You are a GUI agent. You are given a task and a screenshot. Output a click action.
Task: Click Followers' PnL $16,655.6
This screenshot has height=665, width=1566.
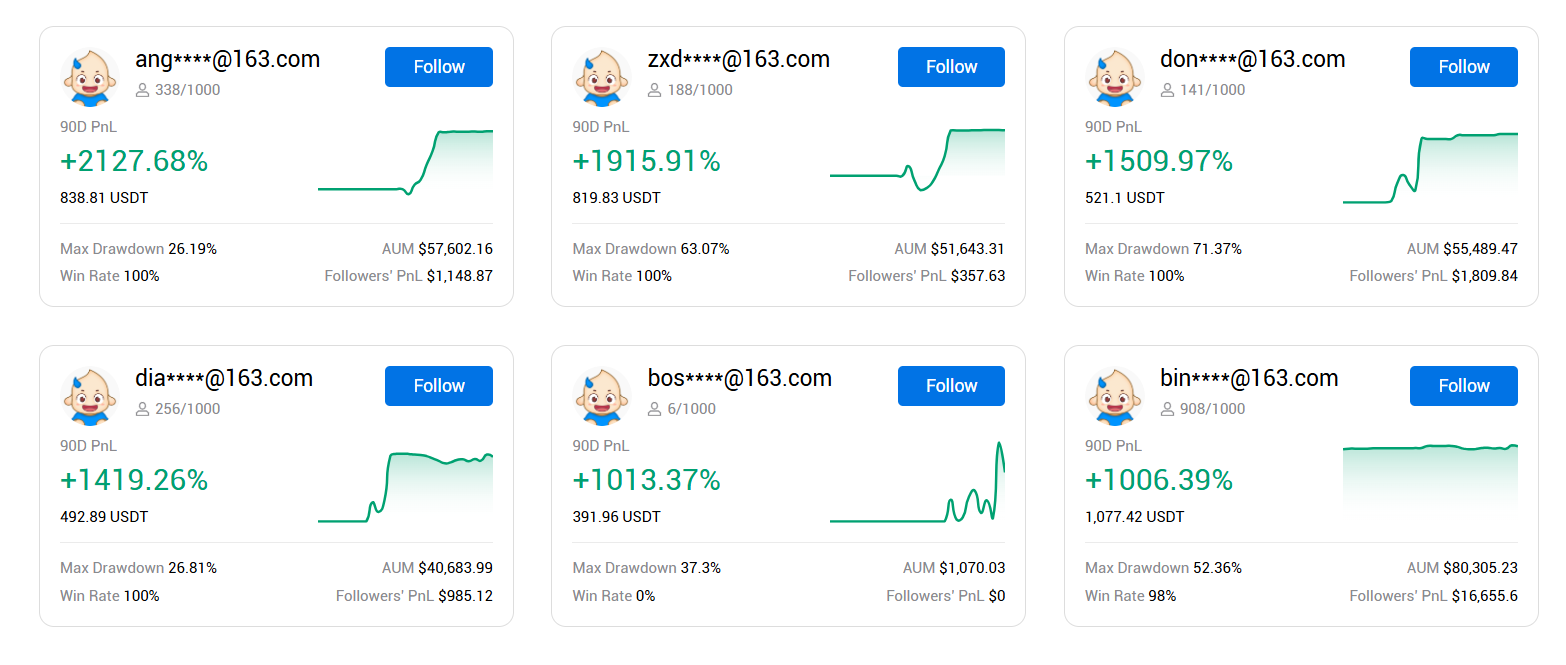point(1484,596)
